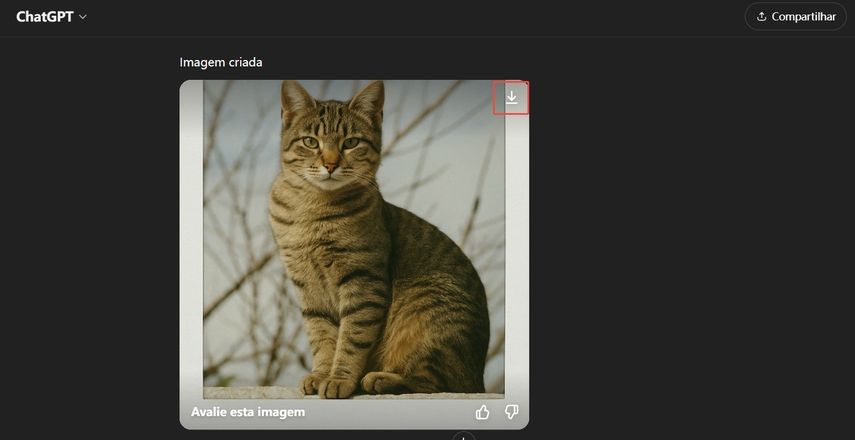Click the share arrow icon in Compartilhar
855x440 pixels.
point(762,17)
